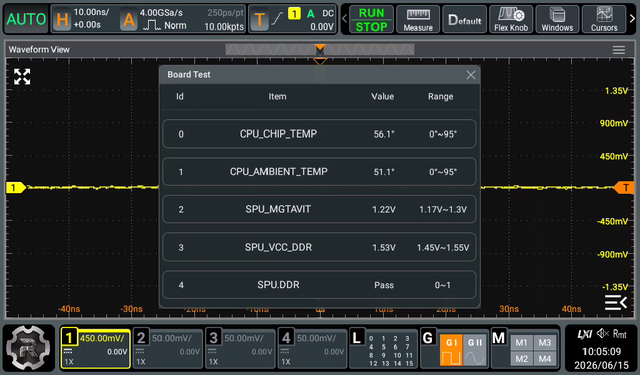Close the Board Test dialog
The image size is (640, 375).
click(x=471, y=75)
